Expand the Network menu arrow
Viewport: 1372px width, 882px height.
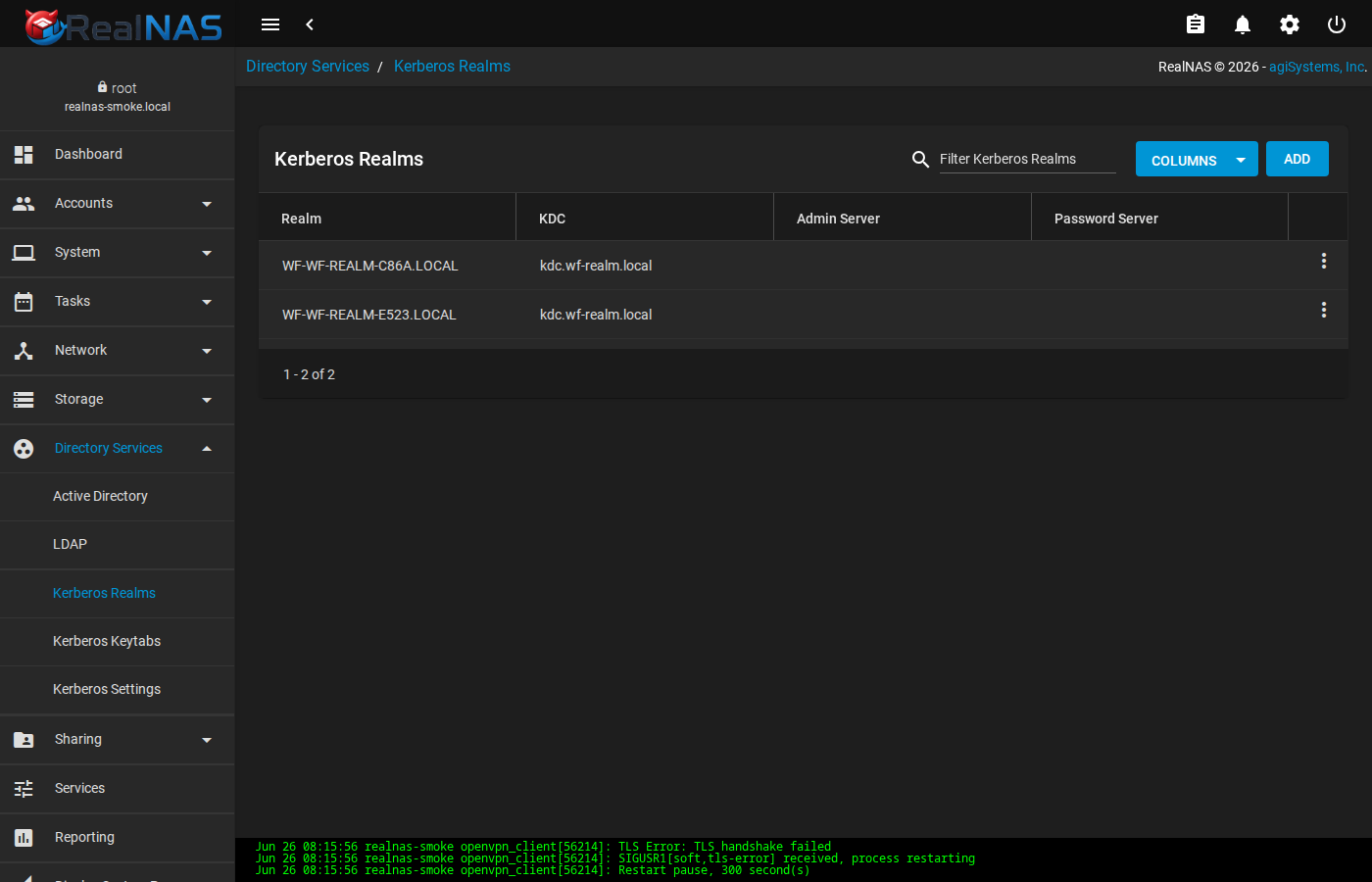point(207,351)
